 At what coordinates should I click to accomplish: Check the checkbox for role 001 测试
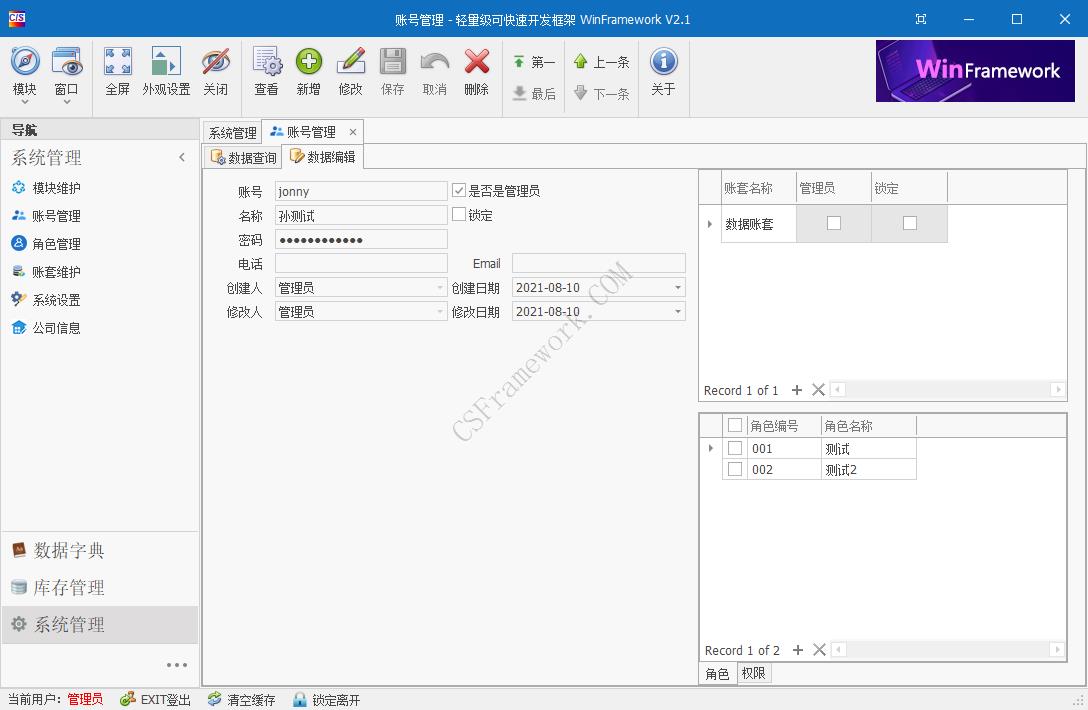[737, 448]
